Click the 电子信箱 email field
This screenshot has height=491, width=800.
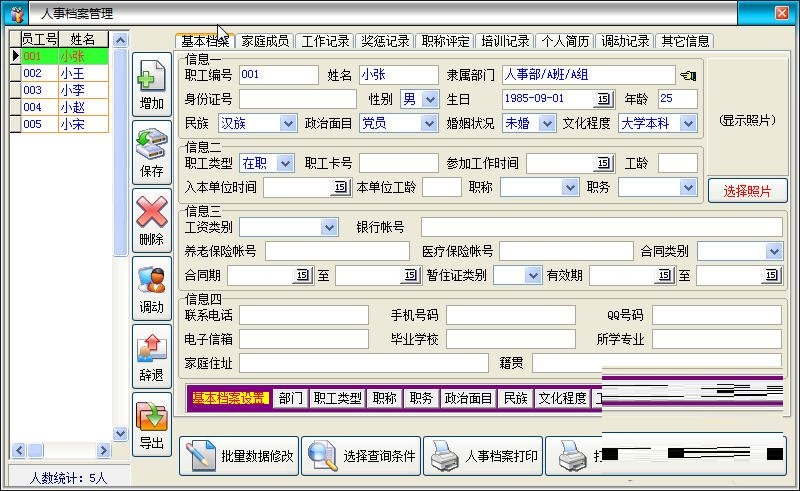click(x=304, y=339)
